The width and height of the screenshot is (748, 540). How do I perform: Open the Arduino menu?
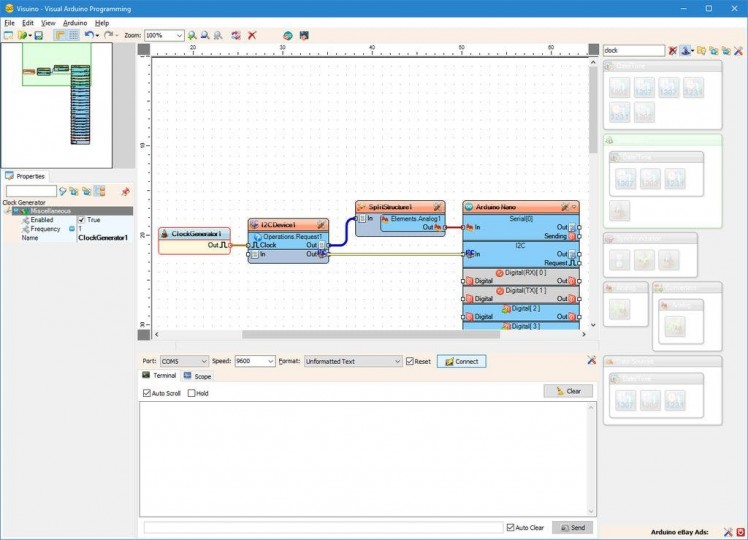point(75,22)
